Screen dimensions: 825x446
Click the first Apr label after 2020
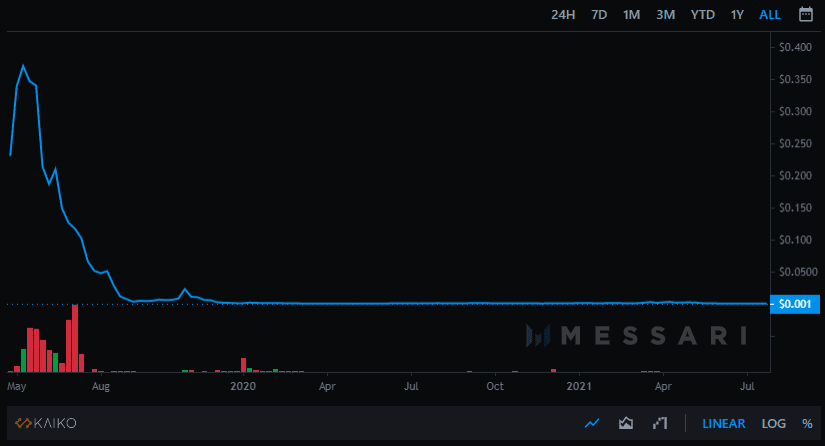(x=327, y=387)
